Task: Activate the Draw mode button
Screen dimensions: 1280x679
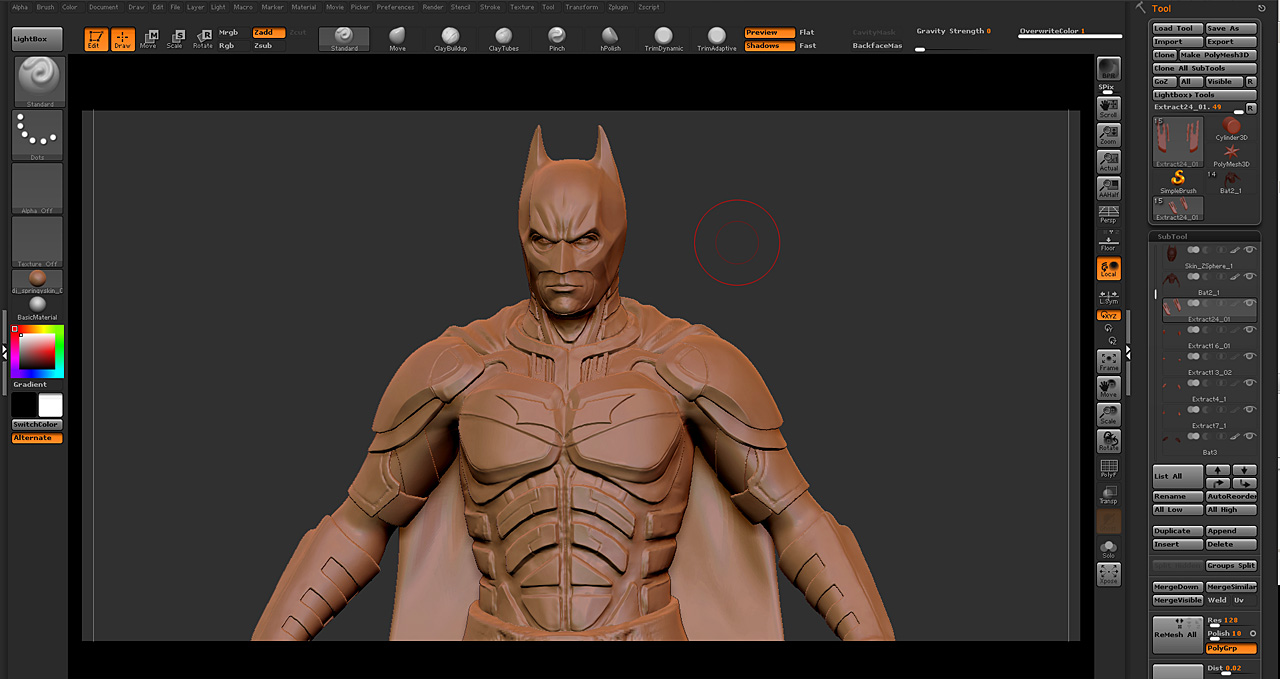Action: [122, 40]
